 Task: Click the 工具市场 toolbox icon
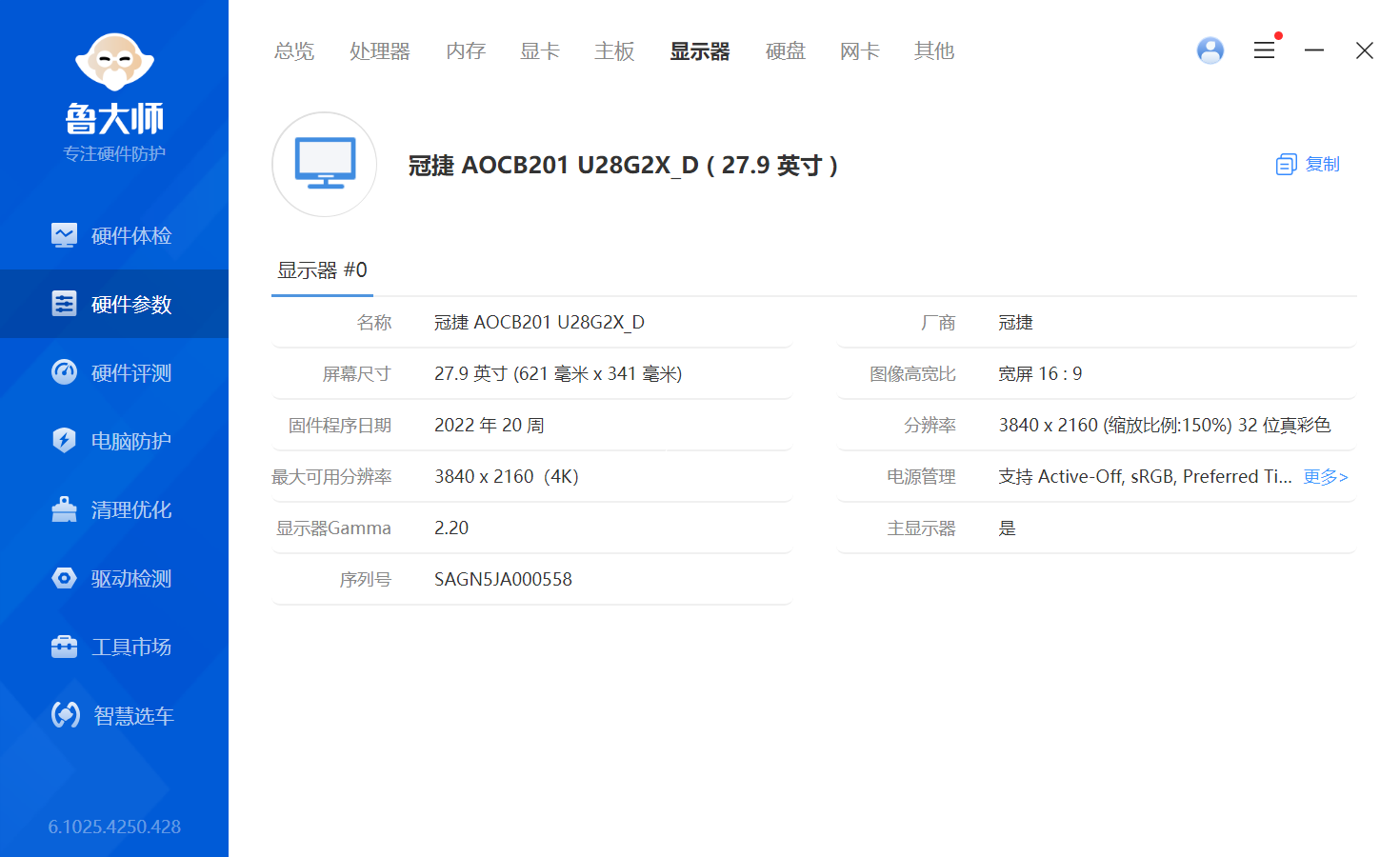pyautogui.click(x=64, y=647)
